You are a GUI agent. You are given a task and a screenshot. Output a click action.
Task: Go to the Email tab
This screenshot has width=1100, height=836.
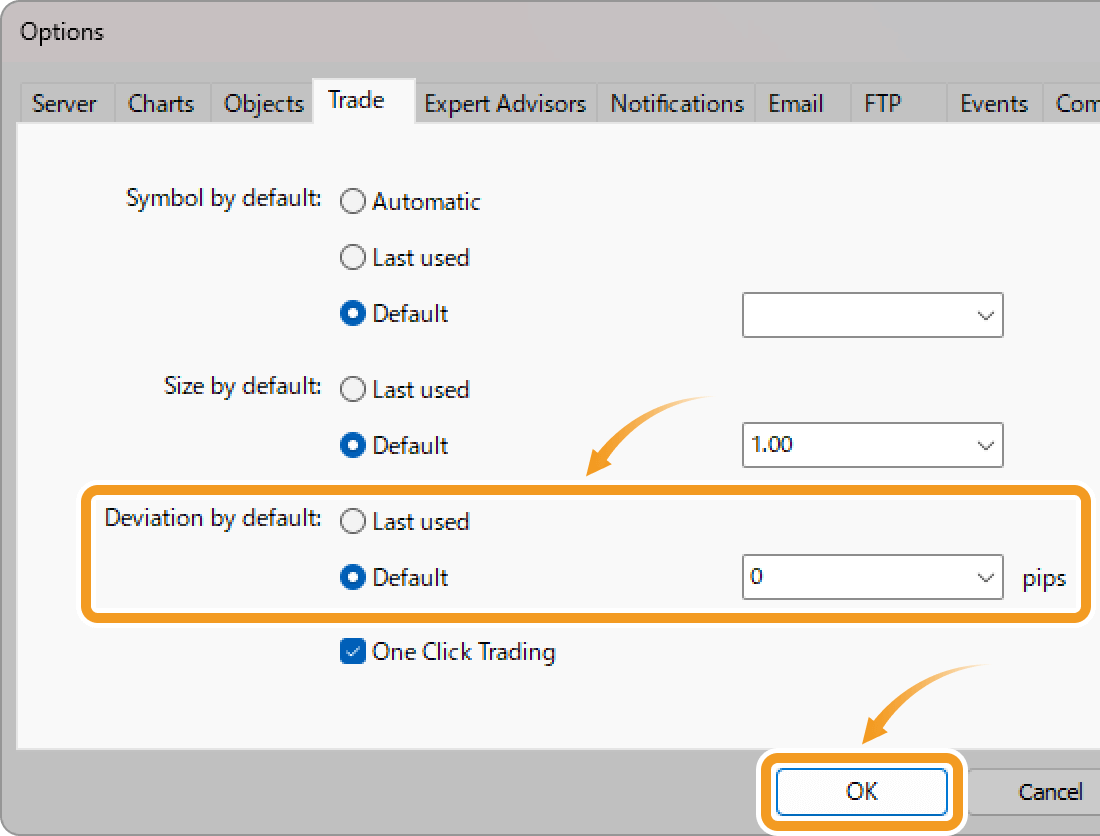click(803, 103)
